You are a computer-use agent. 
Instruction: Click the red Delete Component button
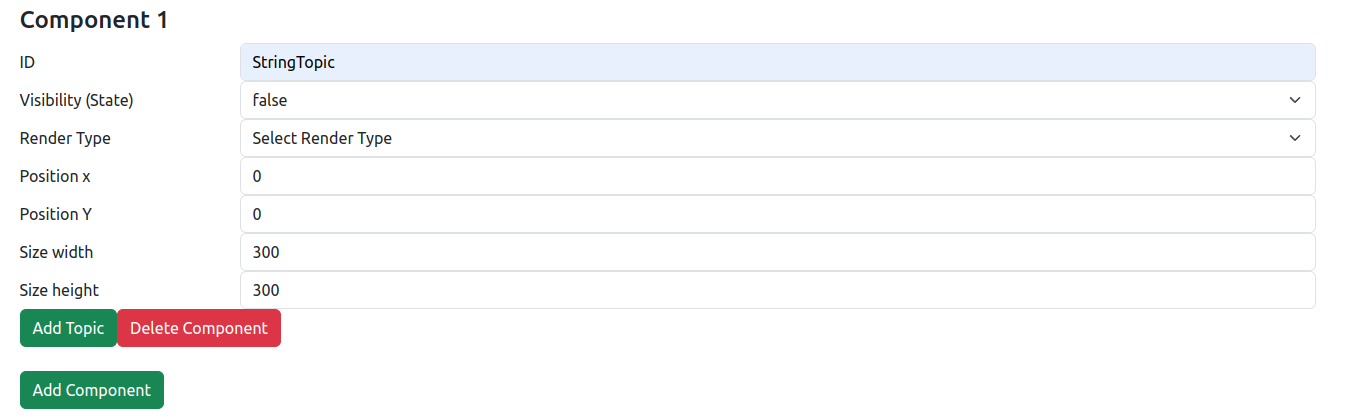[x=199, y=328]
